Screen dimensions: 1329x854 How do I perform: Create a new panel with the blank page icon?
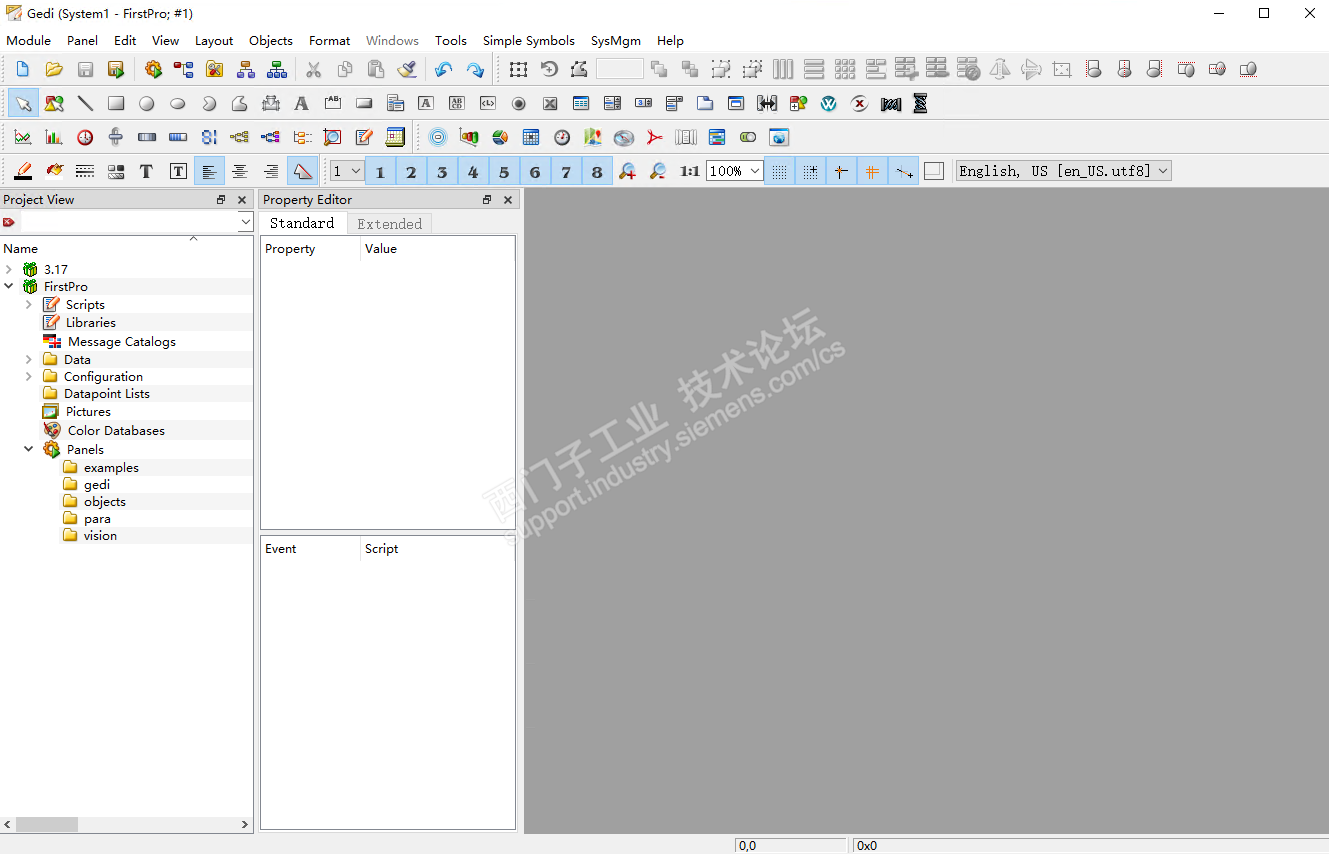23,69
